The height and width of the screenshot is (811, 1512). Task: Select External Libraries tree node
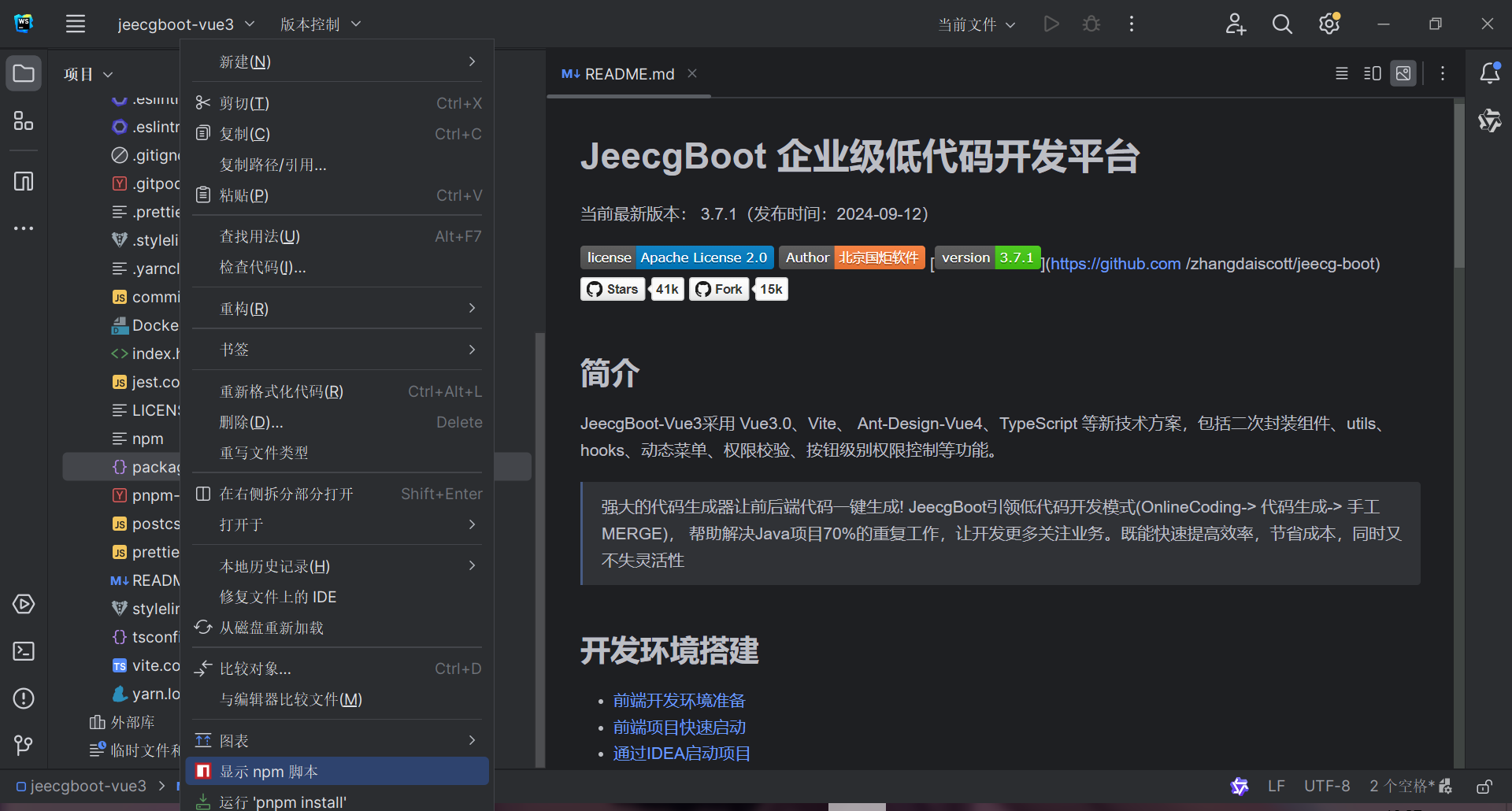123,722
